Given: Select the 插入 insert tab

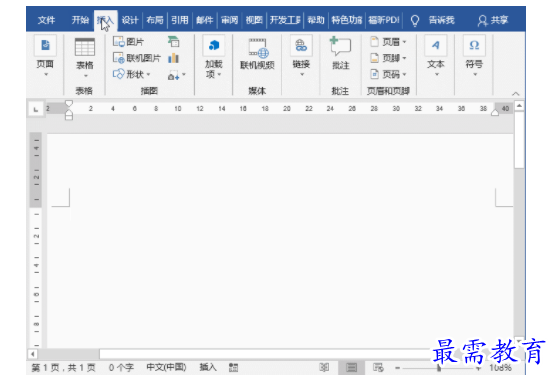Looking at the screenshot, I should pos(105,20).
